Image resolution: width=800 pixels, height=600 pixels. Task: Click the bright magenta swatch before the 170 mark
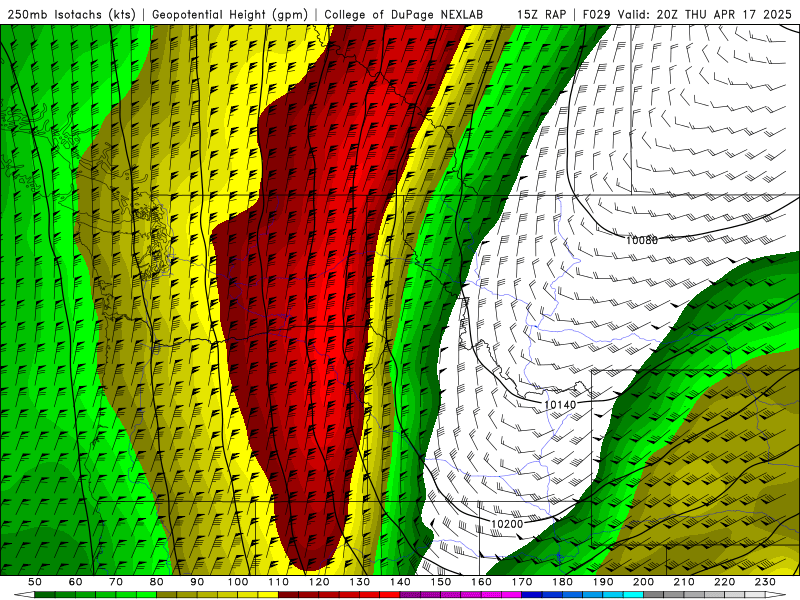coord(511,594)
